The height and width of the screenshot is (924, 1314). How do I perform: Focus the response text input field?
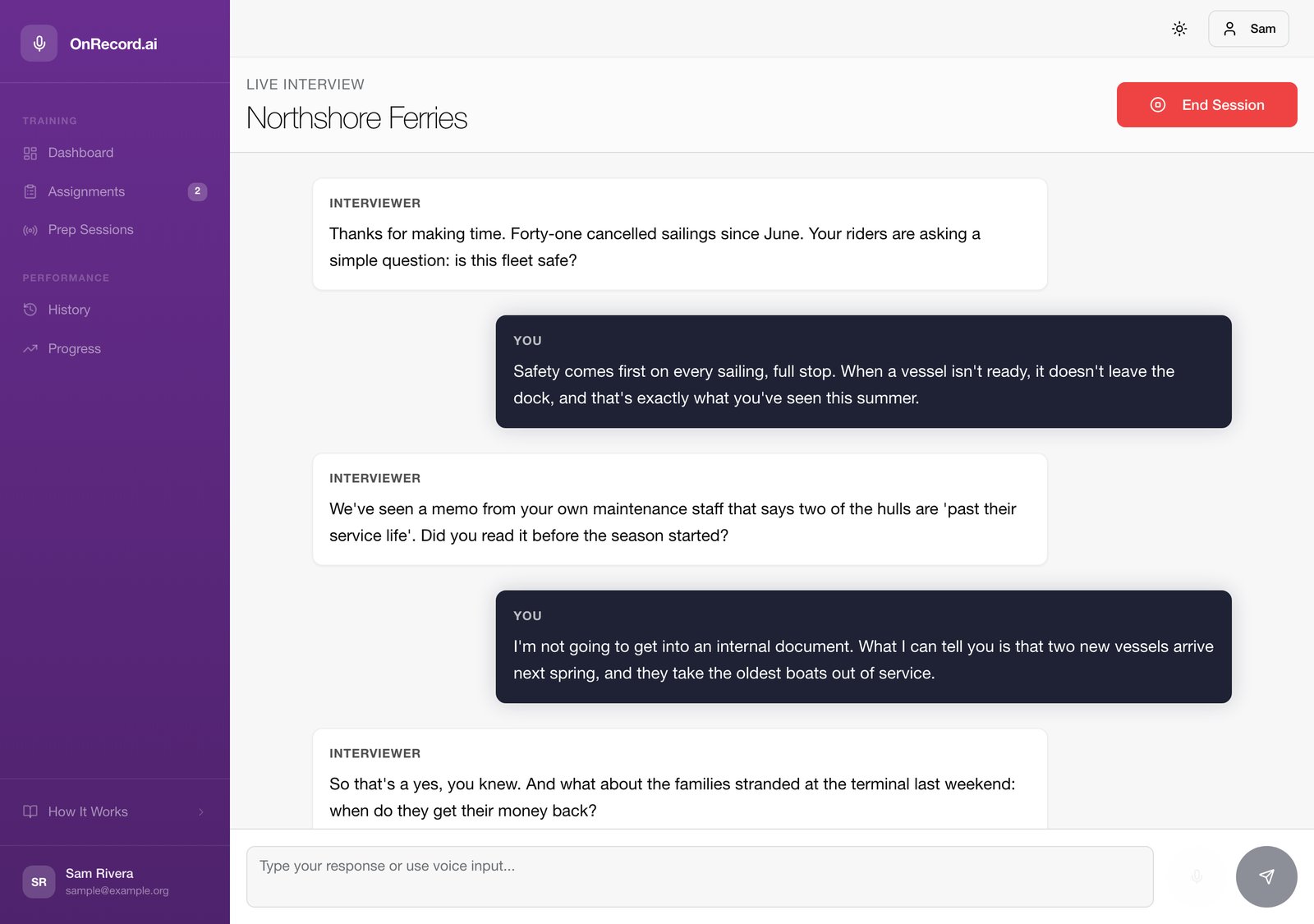click(700, 876)
